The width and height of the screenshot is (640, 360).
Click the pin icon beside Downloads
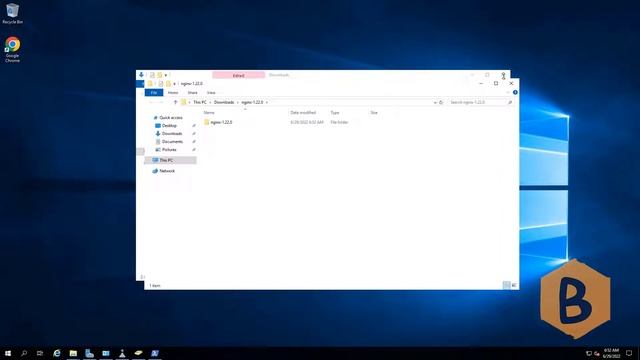pos(194,133)
